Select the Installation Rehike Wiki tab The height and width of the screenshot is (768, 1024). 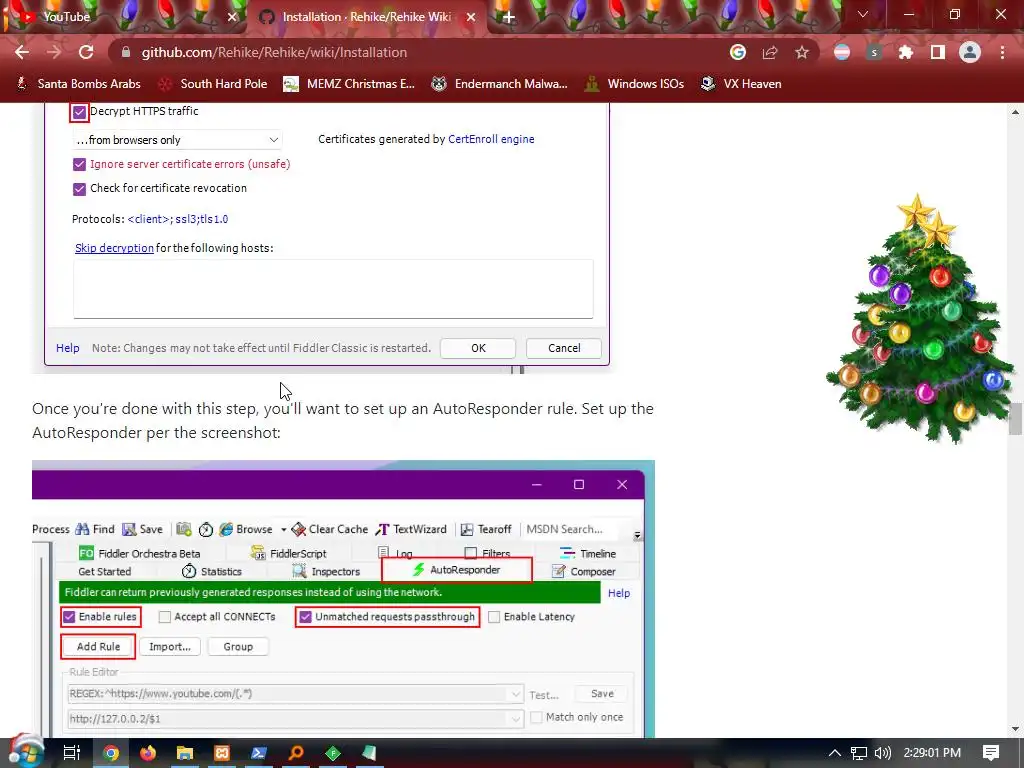pos(367,17)
